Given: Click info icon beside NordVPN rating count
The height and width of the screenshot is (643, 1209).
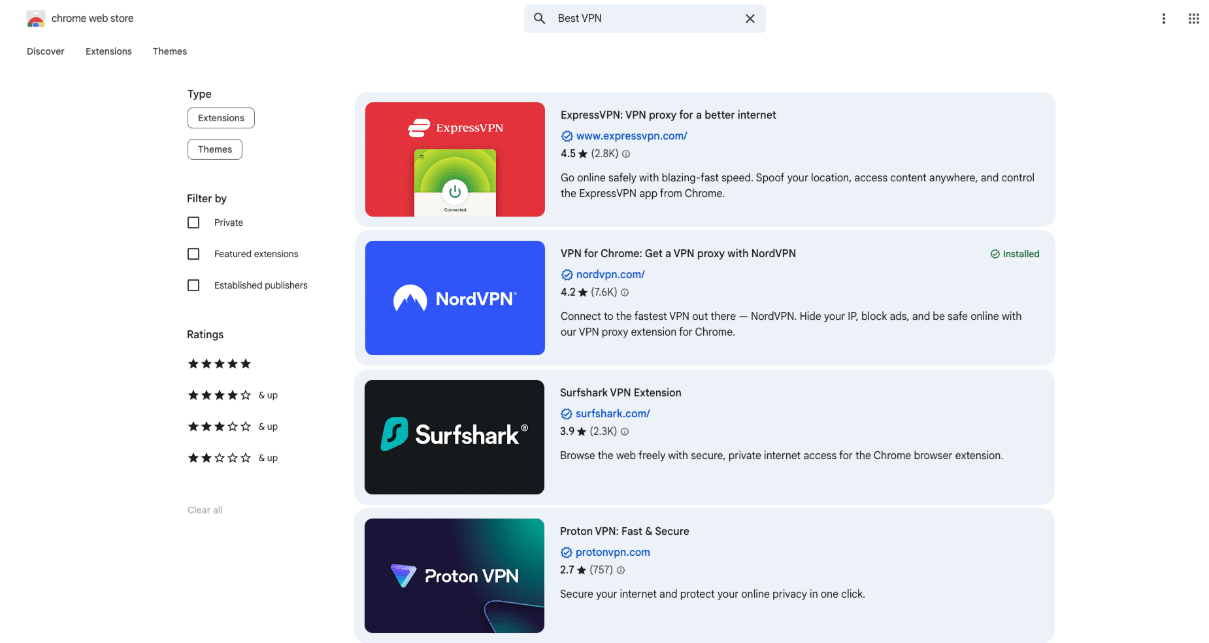Looking at the screenshot, I should [x=625, y=293].
